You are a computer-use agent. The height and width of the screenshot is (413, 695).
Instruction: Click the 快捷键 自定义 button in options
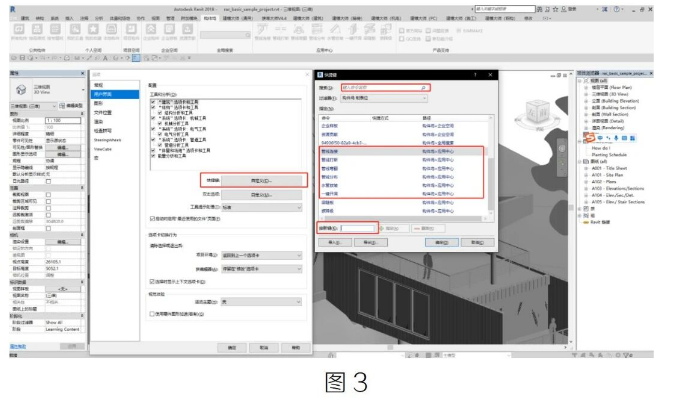[x=262, y=180]
